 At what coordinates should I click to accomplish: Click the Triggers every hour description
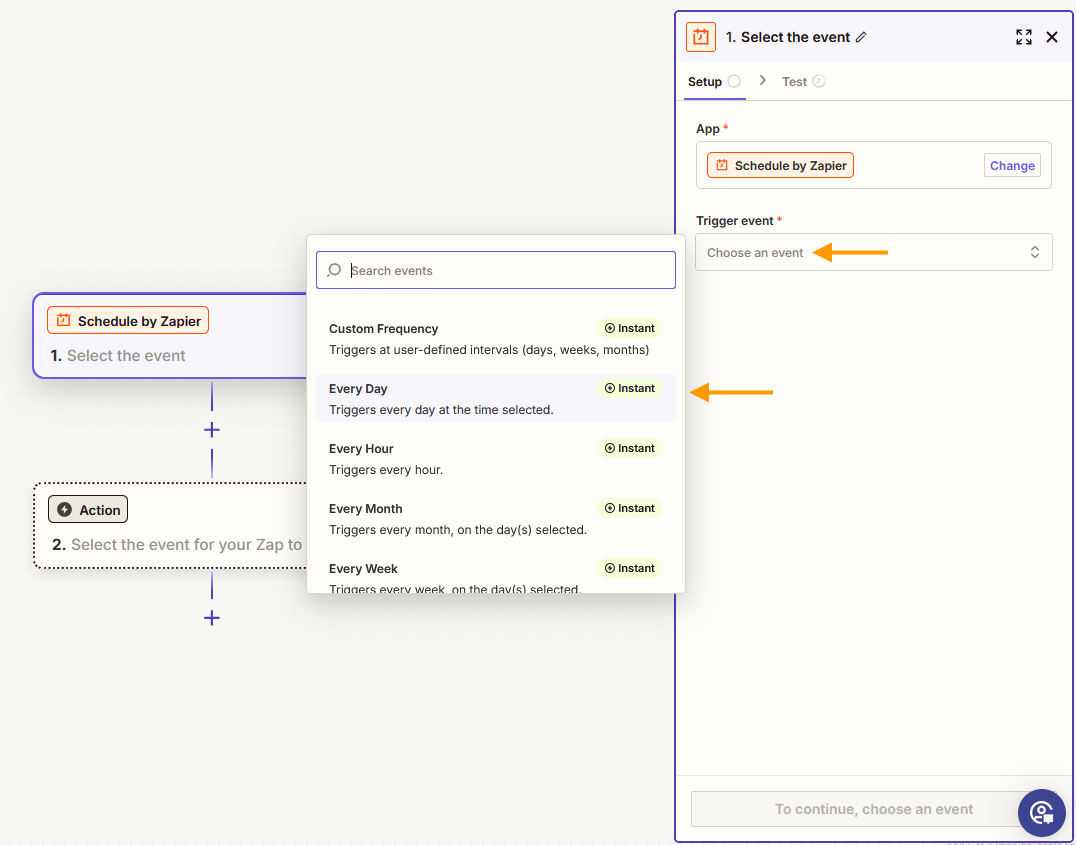point(386,470)
